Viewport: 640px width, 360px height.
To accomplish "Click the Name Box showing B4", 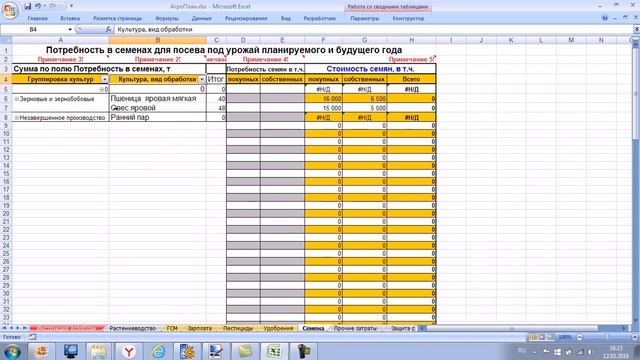I will coord(33,29).
